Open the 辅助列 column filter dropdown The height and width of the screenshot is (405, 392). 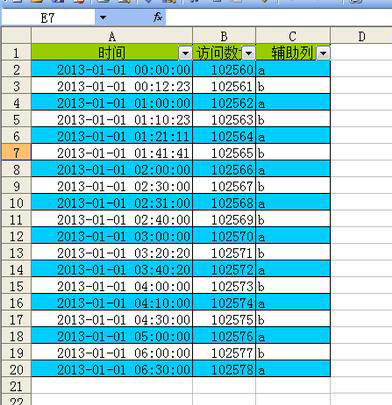323,53
